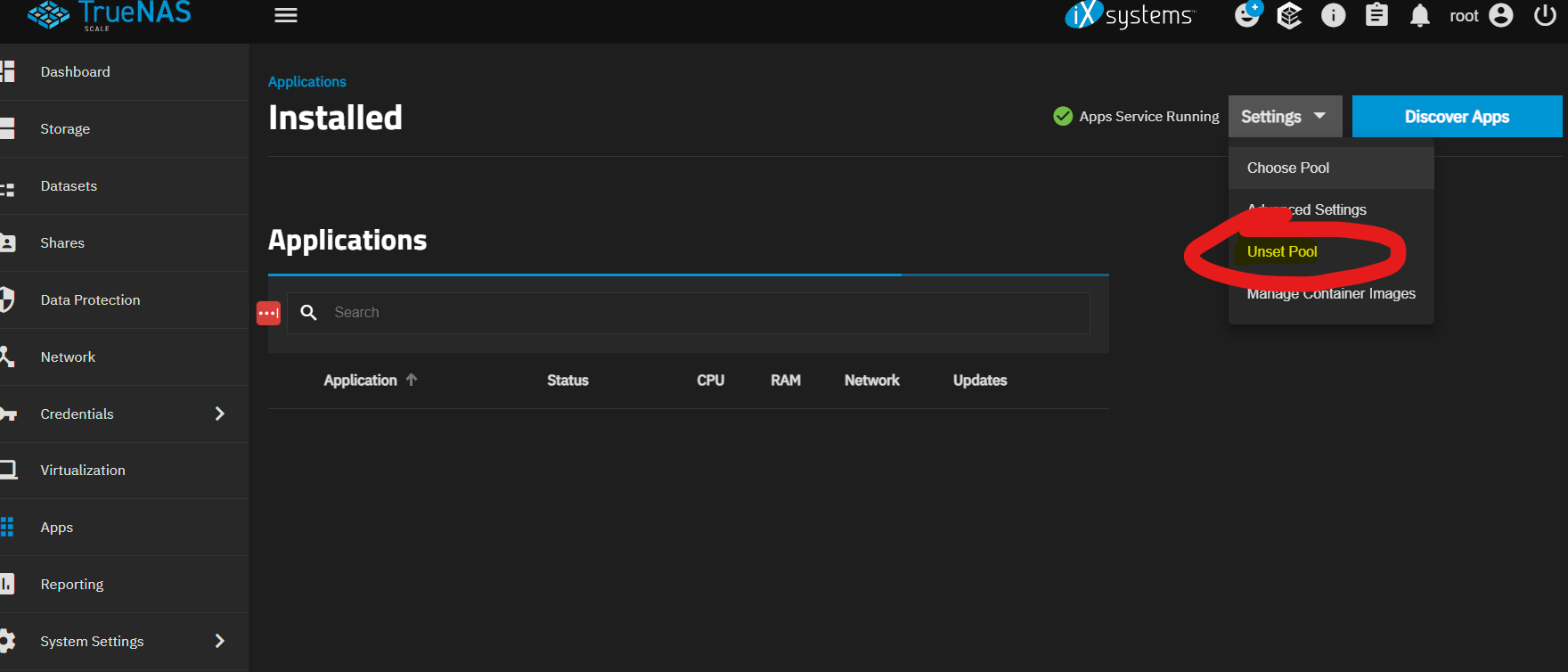Open the TrueCommand status icon
Screen dimensions: 1568x672
coord(1289,16)
